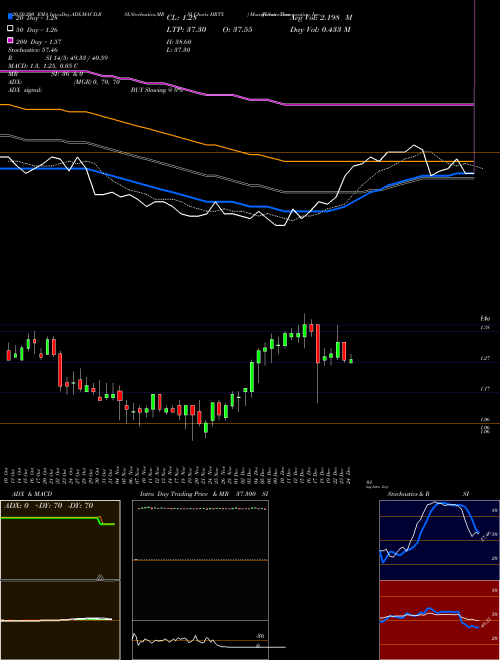The width and height of the screenshot is (500, 660).
Task: Select the '200 Day - 1.37' legend text
Action: point(39,42)
